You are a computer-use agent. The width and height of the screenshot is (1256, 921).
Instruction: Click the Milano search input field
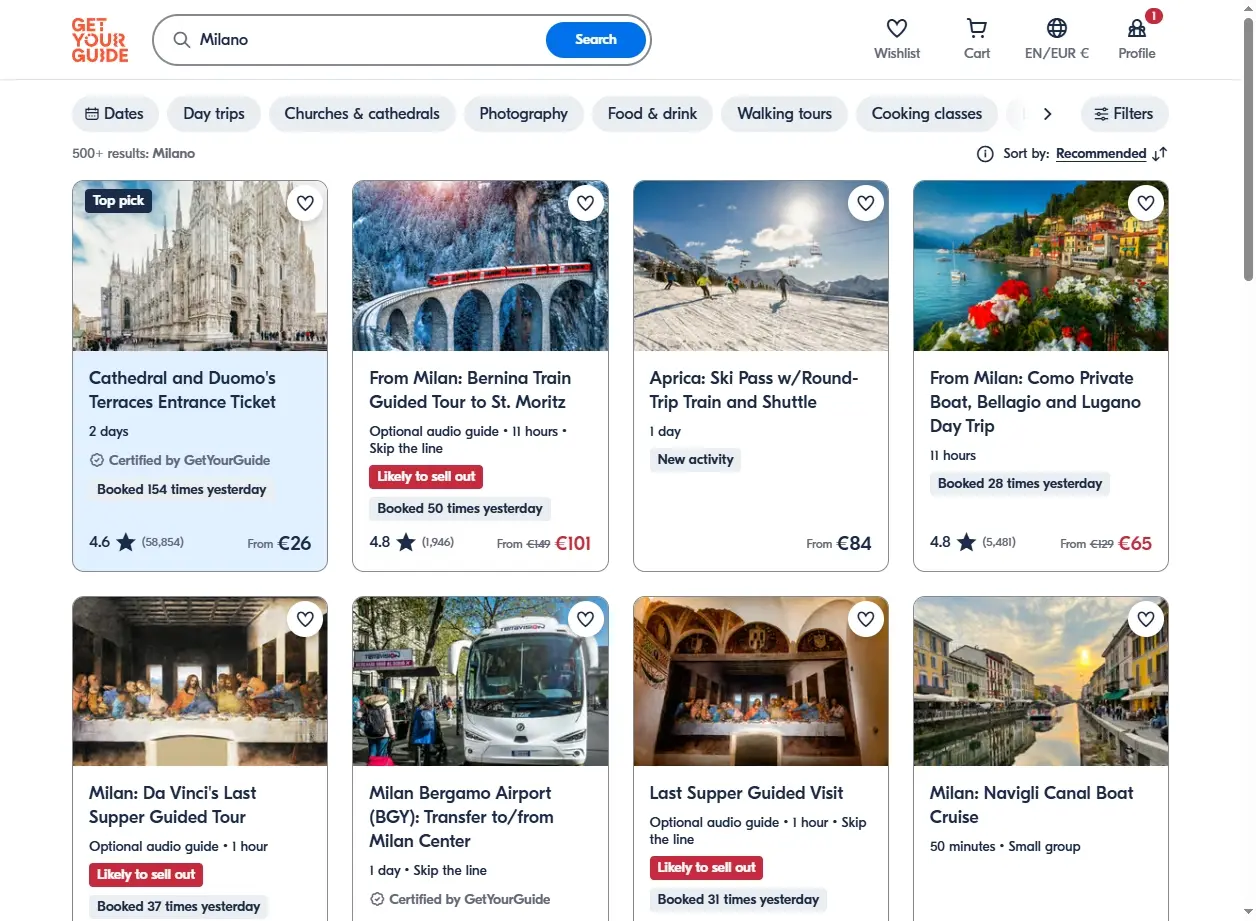click(x=367, y=40)
